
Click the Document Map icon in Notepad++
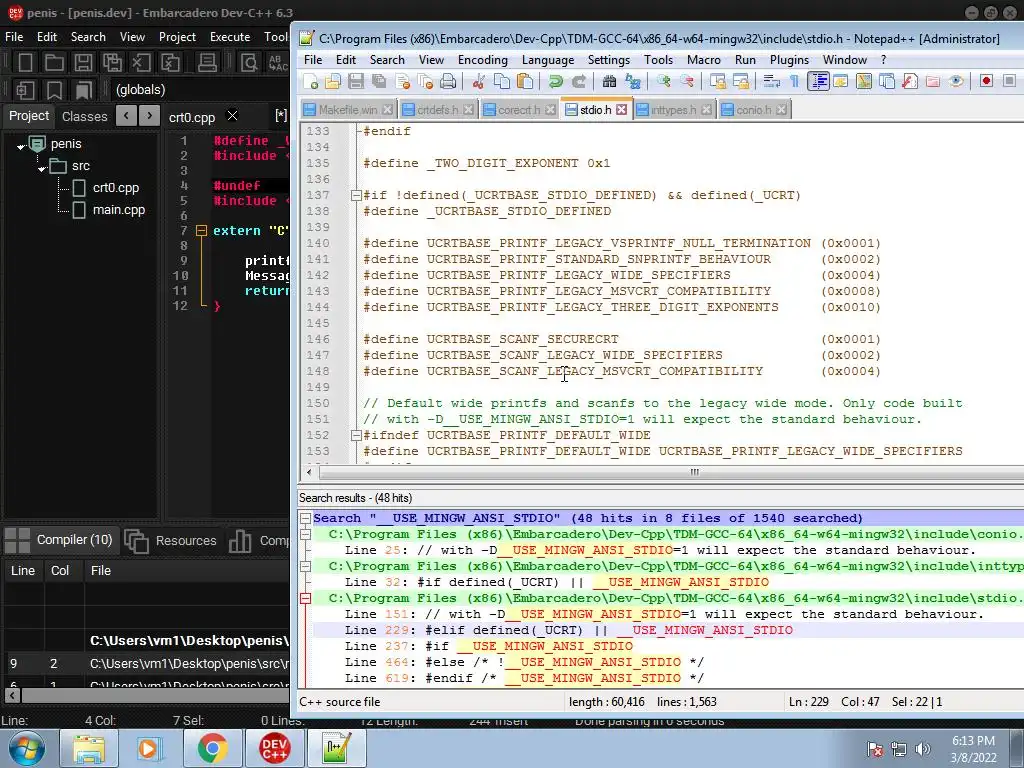tap(863, 82)
